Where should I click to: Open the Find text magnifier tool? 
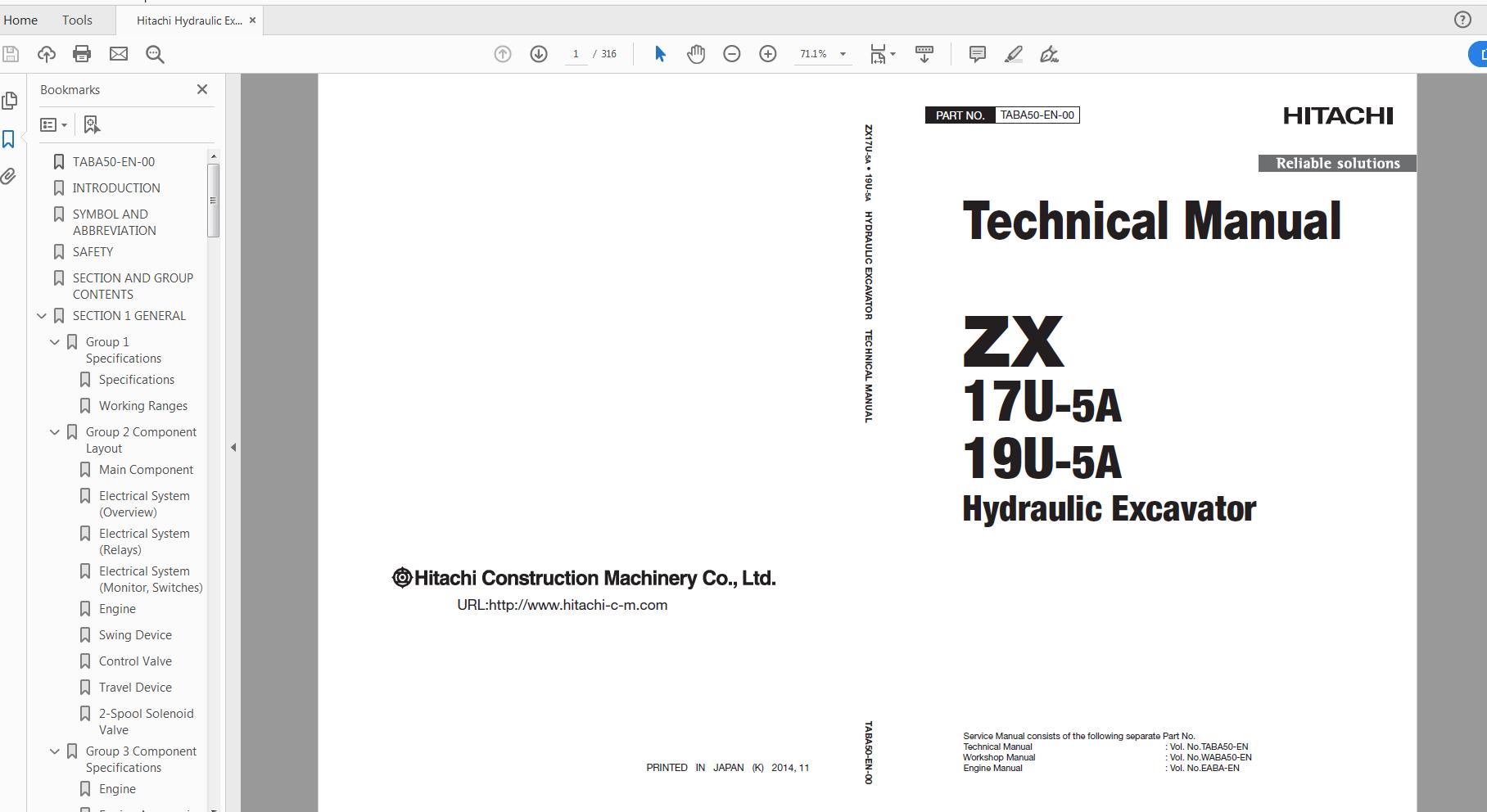click(155, 54)
